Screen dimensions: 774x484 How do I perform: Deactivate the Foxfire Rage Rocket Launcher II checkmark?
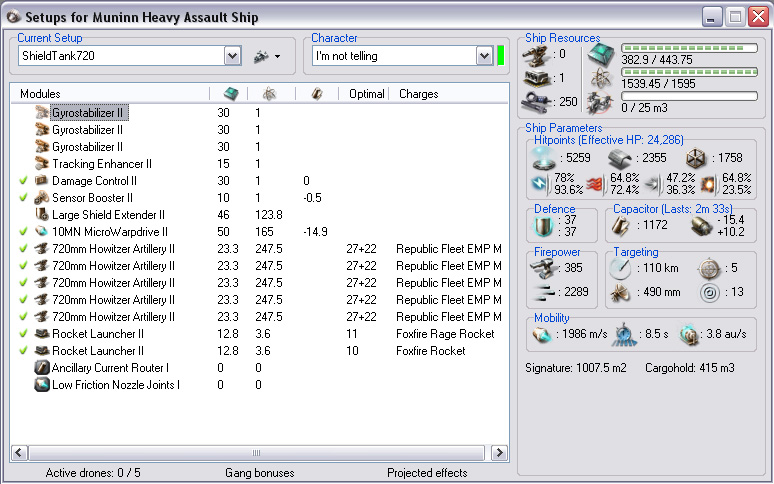tap(24, 334)
